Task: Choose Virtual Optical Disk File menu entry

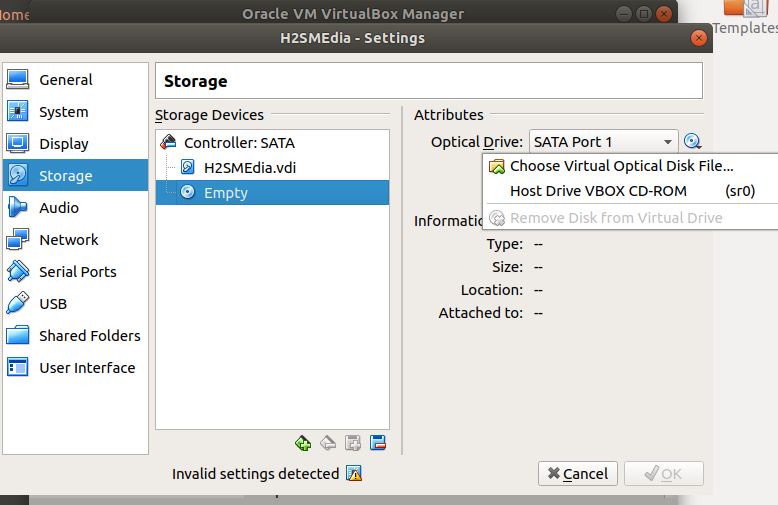Action: click(630, 166)
